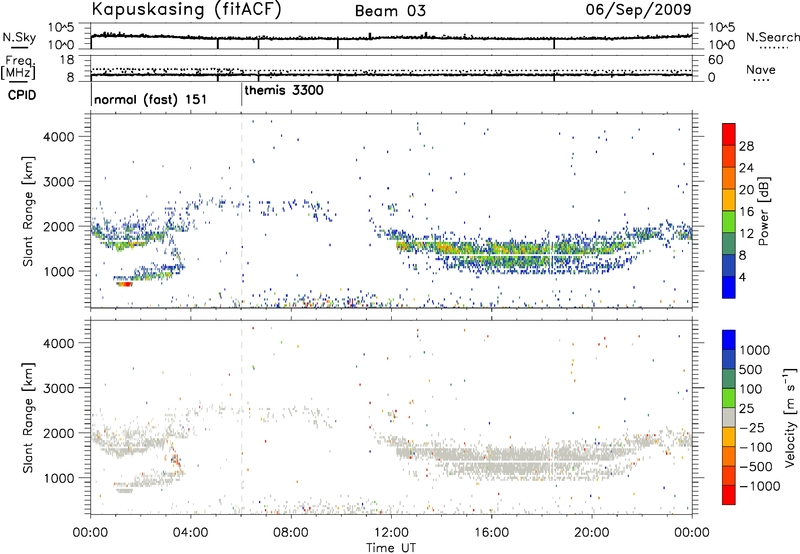Click the '1000' range tick on velocity plot

58,478
